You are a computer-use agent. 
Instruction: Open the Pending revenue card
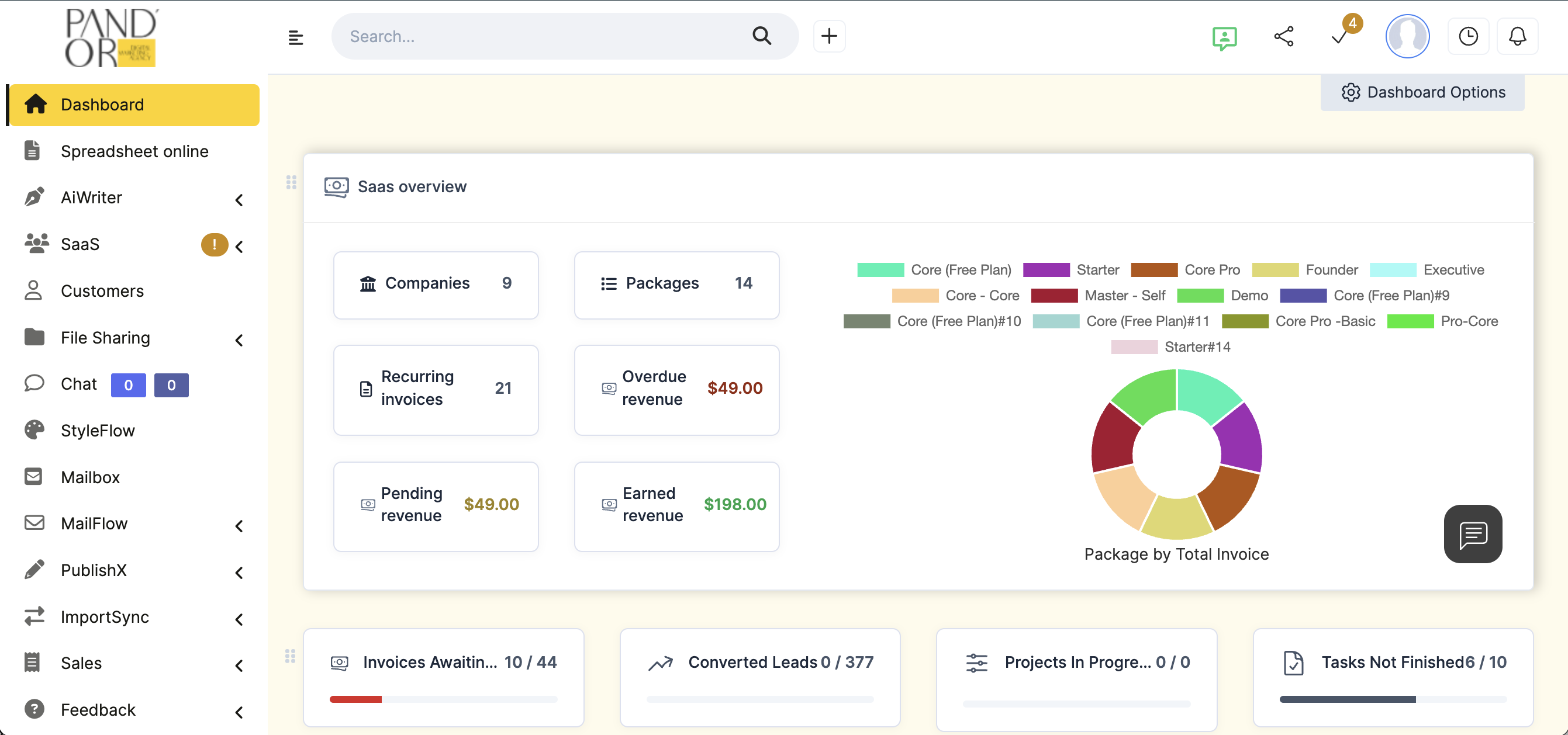[x=436, y=506]
